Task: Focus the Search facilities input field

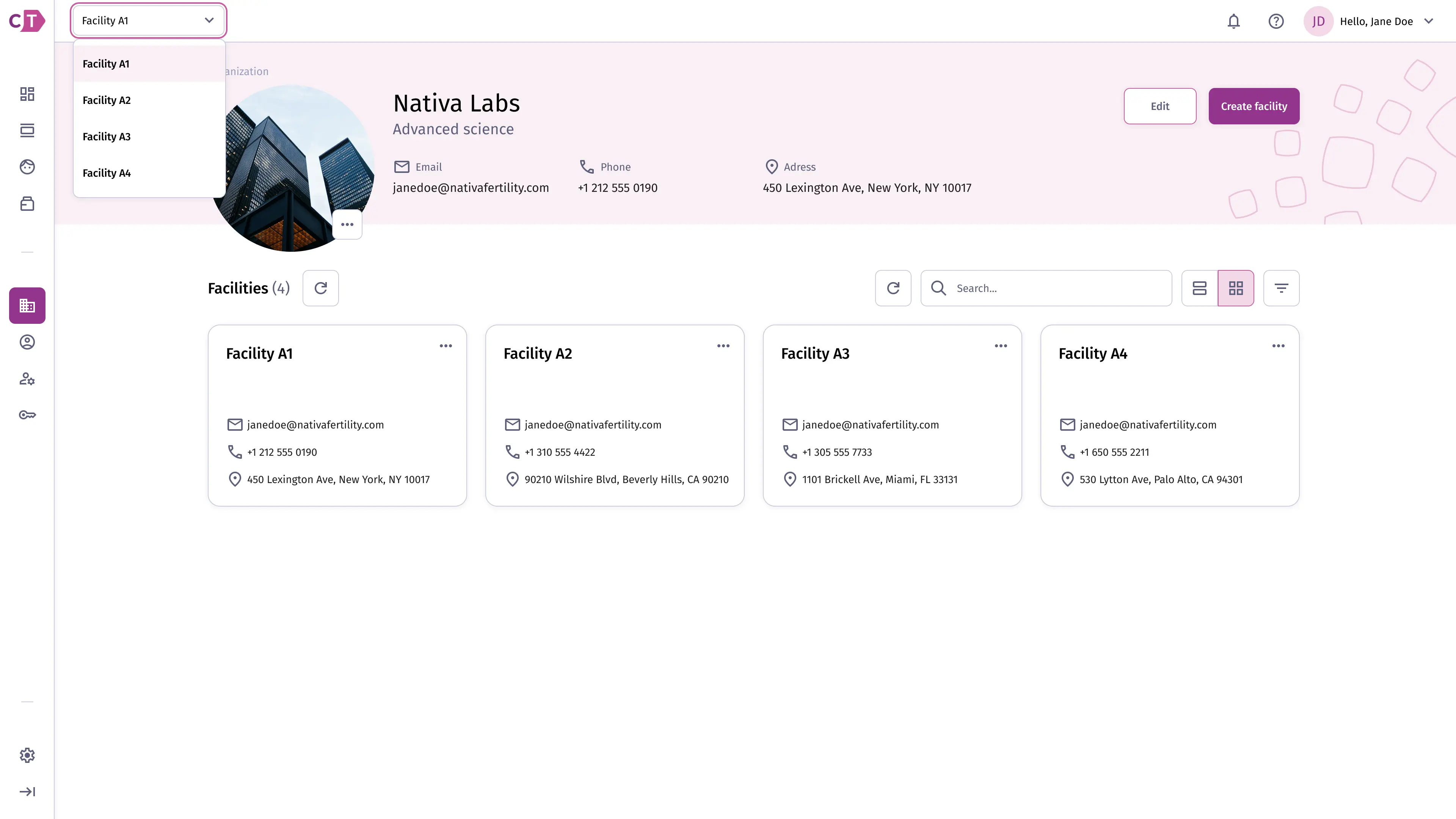Action: click(x=1046, y=288)
